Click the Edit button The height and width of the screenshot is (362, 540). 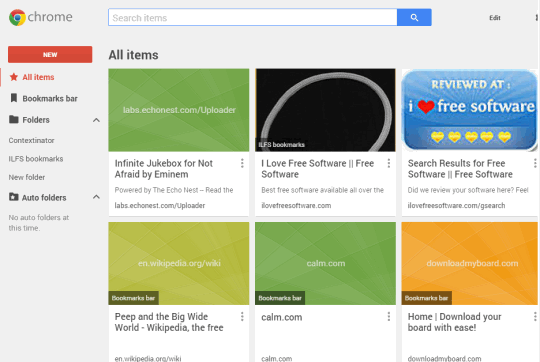(x=495, y=18)
